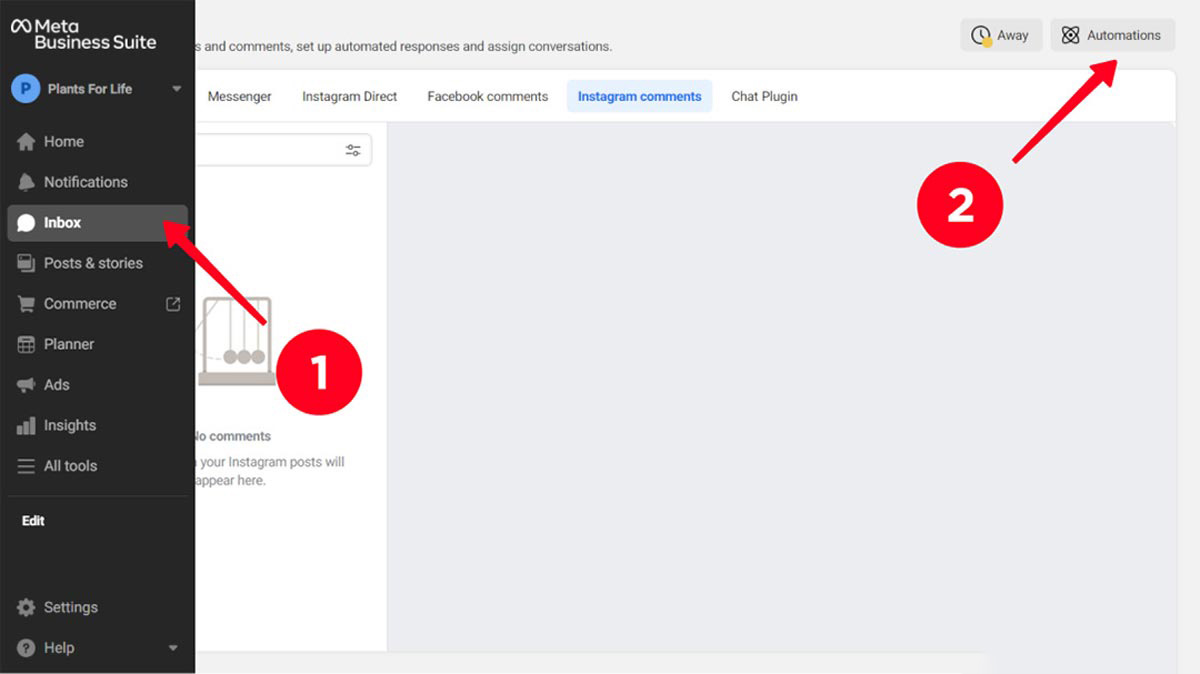
Task: Click the Planner calendar grid icon
Action: click(26, 344)
